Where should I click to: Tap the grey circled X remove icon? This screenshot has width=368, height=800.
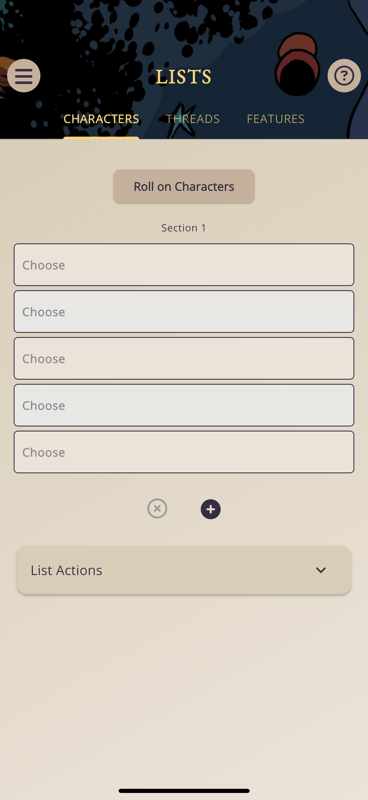pyautogui.click(x=157, y=509)
